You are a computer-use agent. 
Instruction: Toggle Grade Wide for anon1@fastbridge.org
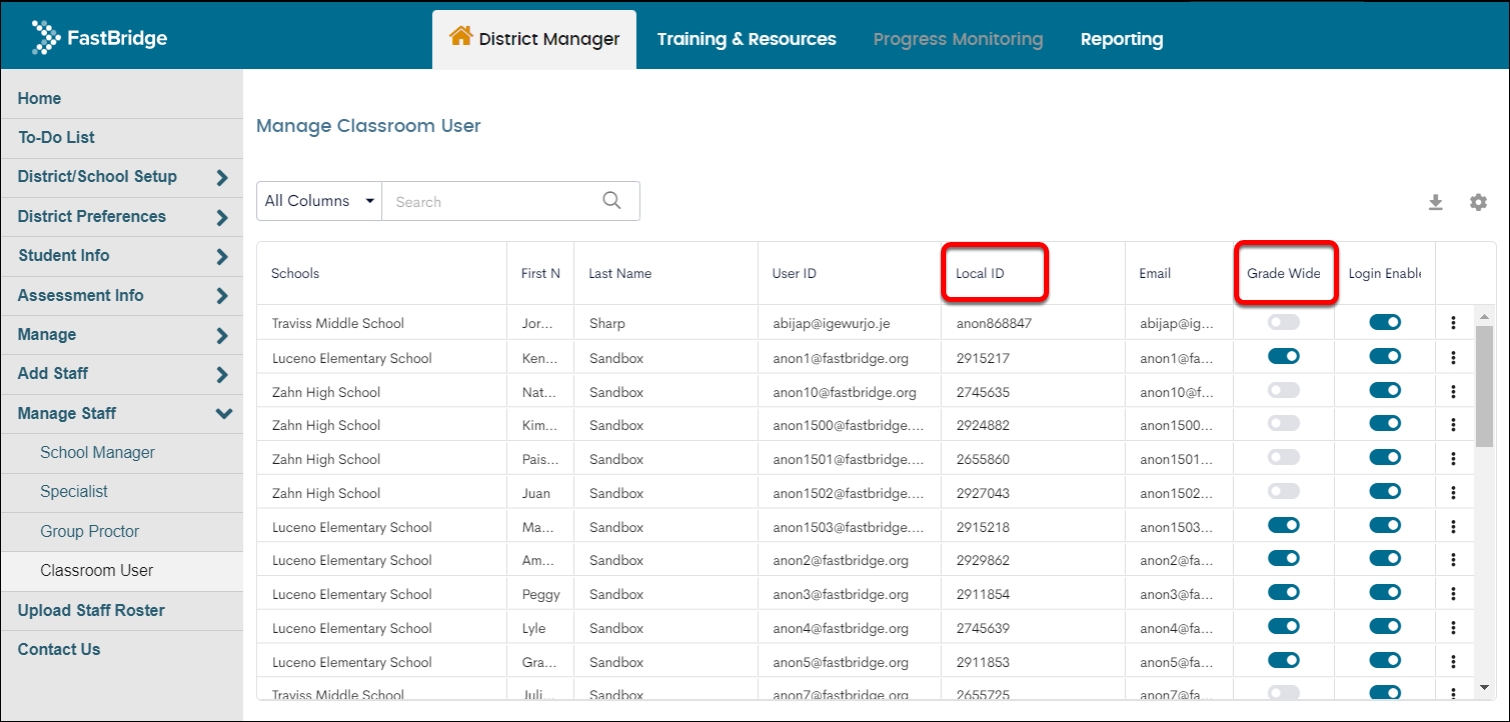click(x=1284, y=356)
